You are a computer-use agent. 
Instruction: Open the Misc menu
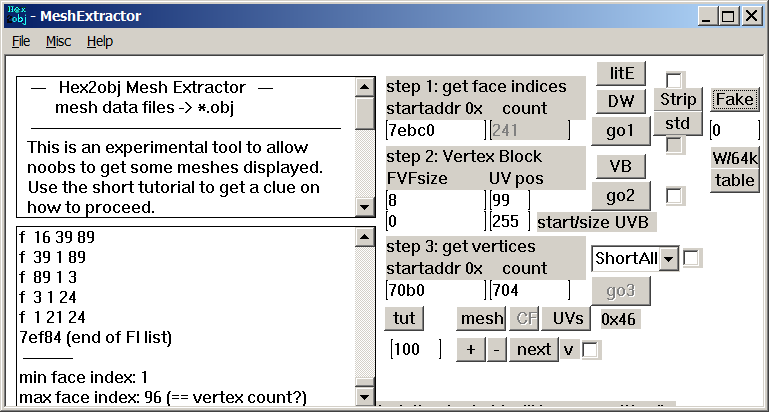click(x=58, y=41)
